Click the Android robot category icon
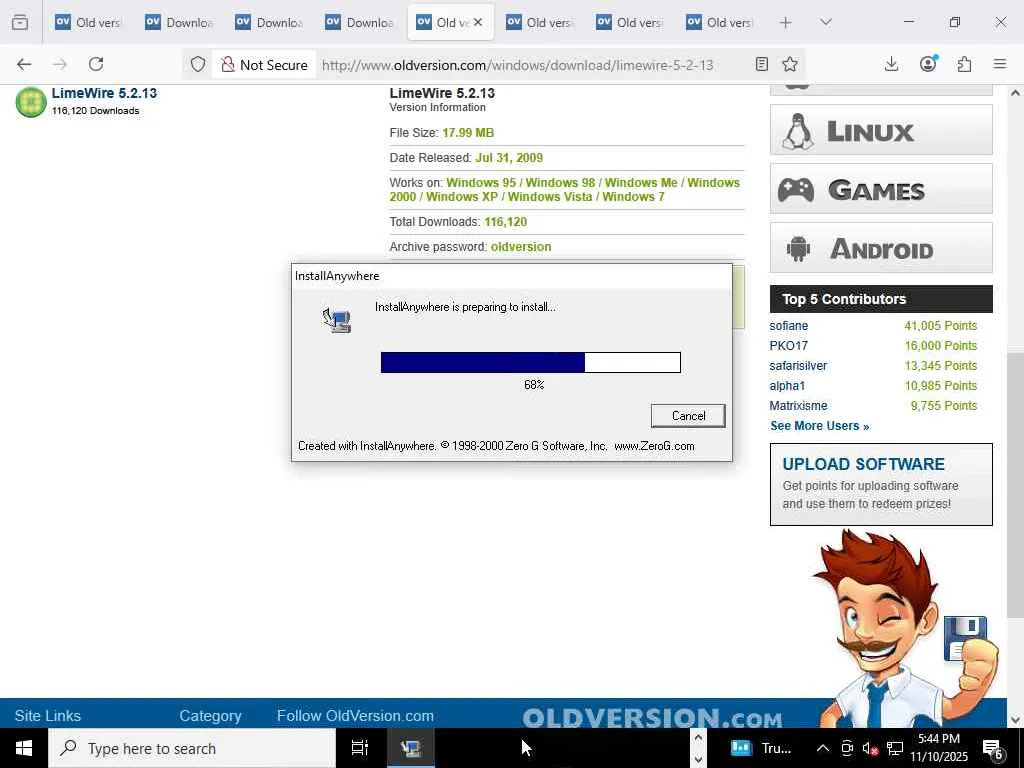 click(x=798, y=249)
